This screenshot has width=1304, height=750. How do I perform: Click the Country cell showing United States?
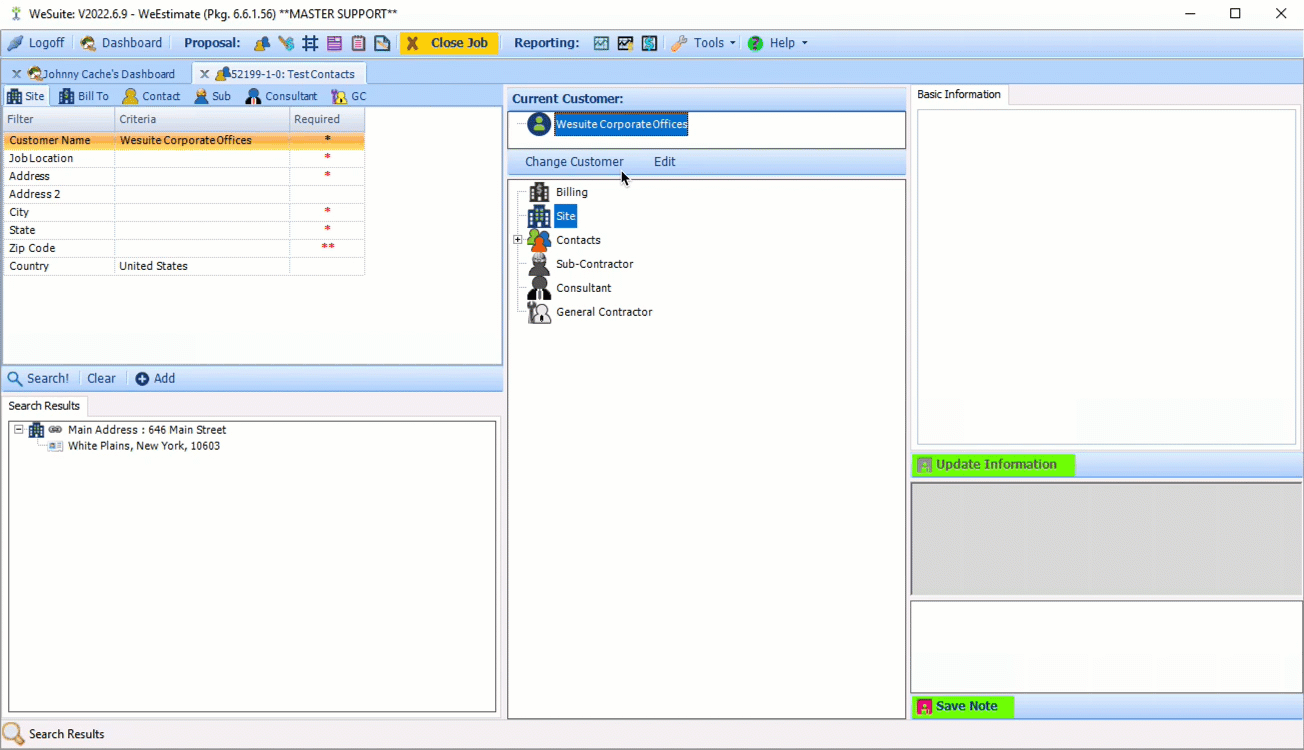pyautogui.click(x=202, y=266)
